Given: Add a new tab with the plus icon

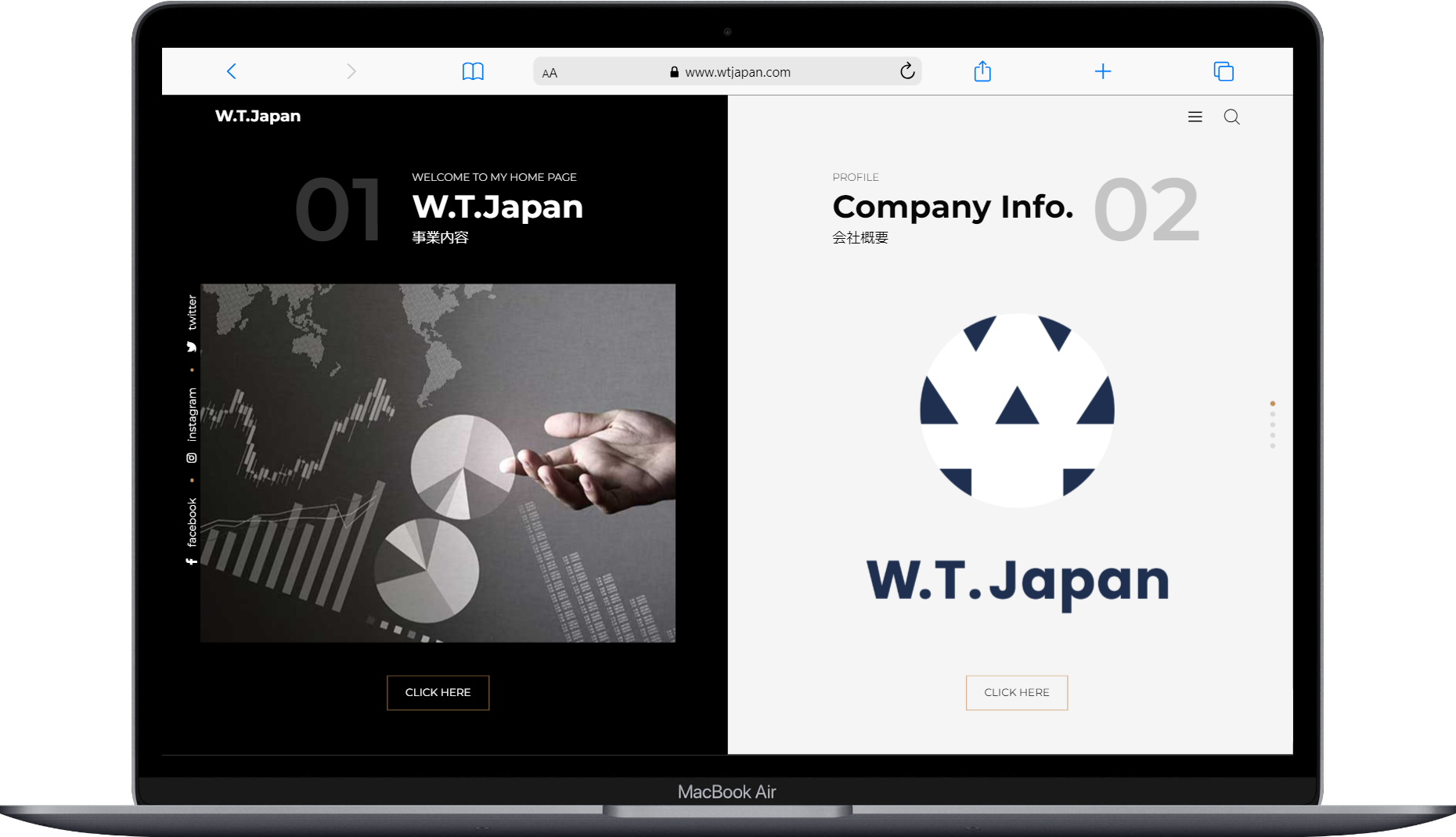Looking at the screenshot, I should tap(1103, 71).
